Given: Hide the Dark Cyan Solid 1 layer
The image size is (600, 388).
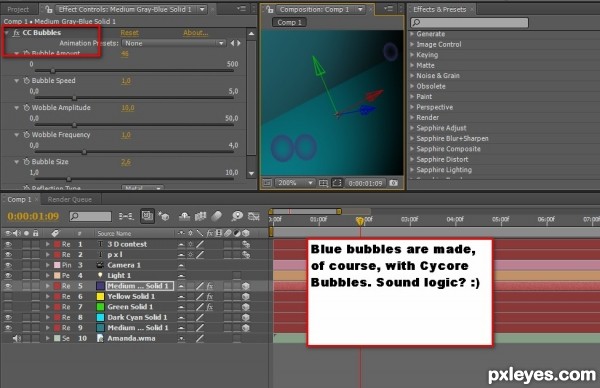Looking at the screenshot, I should click(8, 317).
